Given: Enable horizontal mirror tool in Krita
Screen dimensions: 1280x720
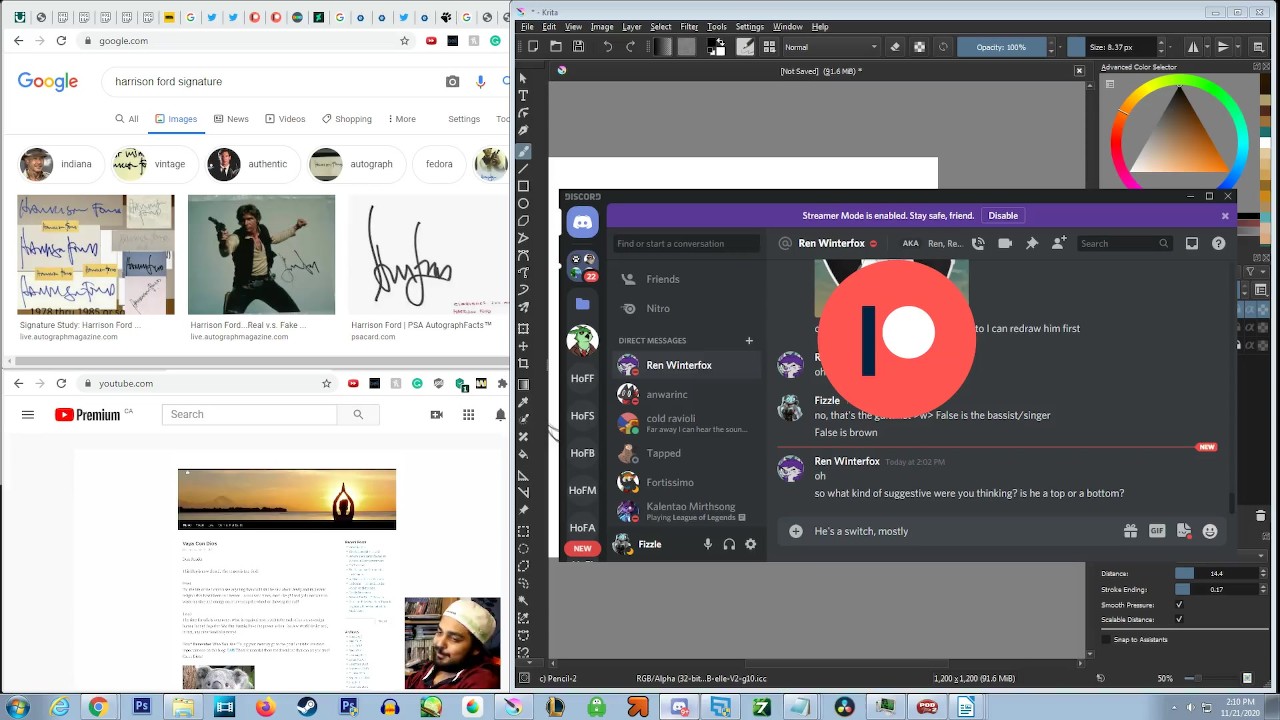Looking at the screenshot, I should [x=1193, y=47].
